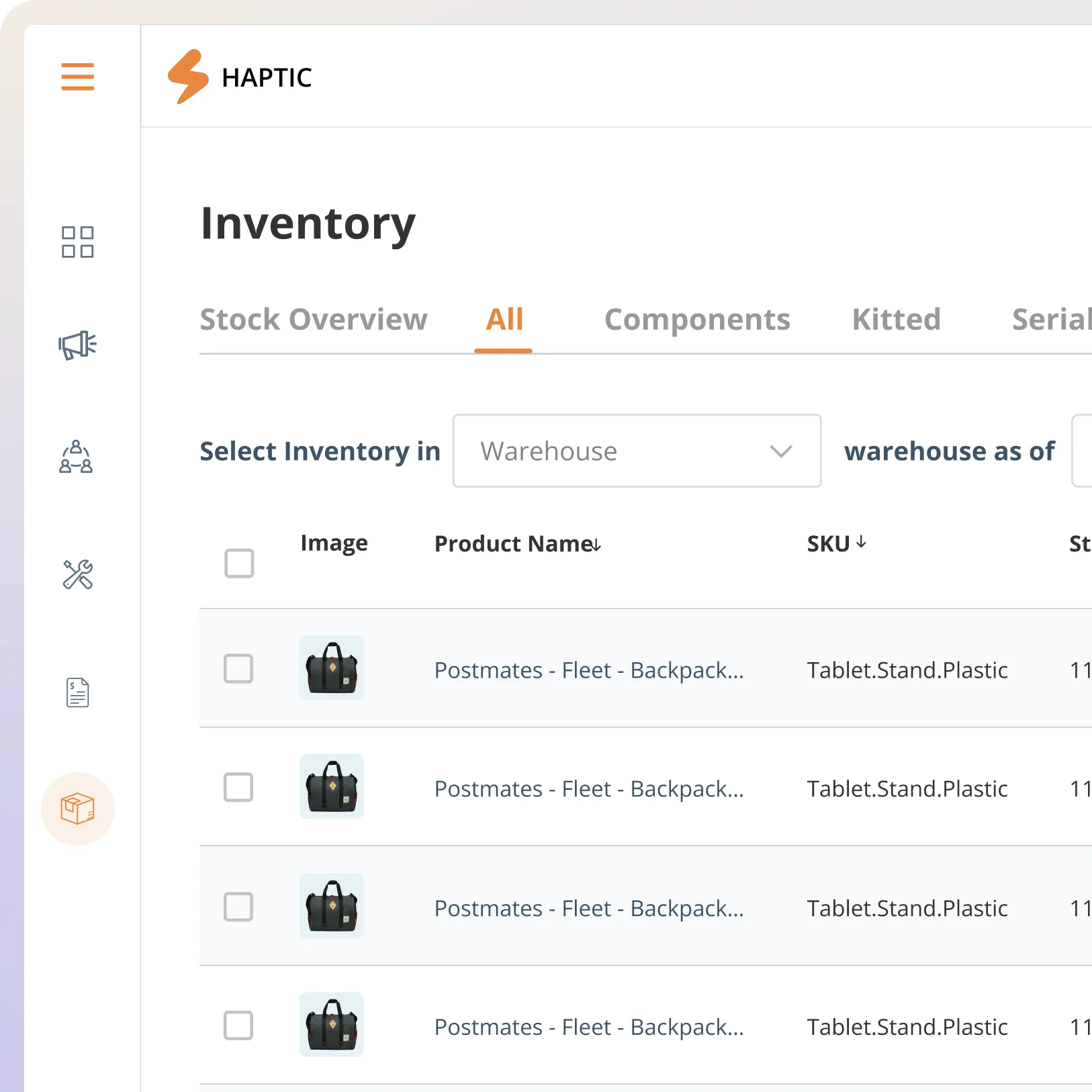
Task: Open the people/team icon in sidebar
Action: pyautogui.click(x=76, y=457)
